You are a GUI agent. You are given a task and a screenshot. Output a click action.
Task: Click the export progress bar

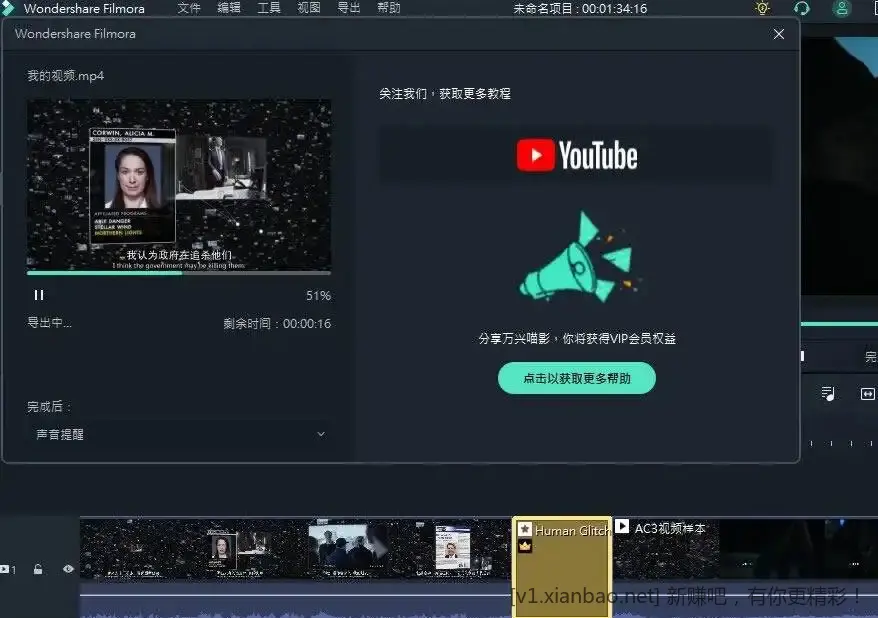coord(179,273)
